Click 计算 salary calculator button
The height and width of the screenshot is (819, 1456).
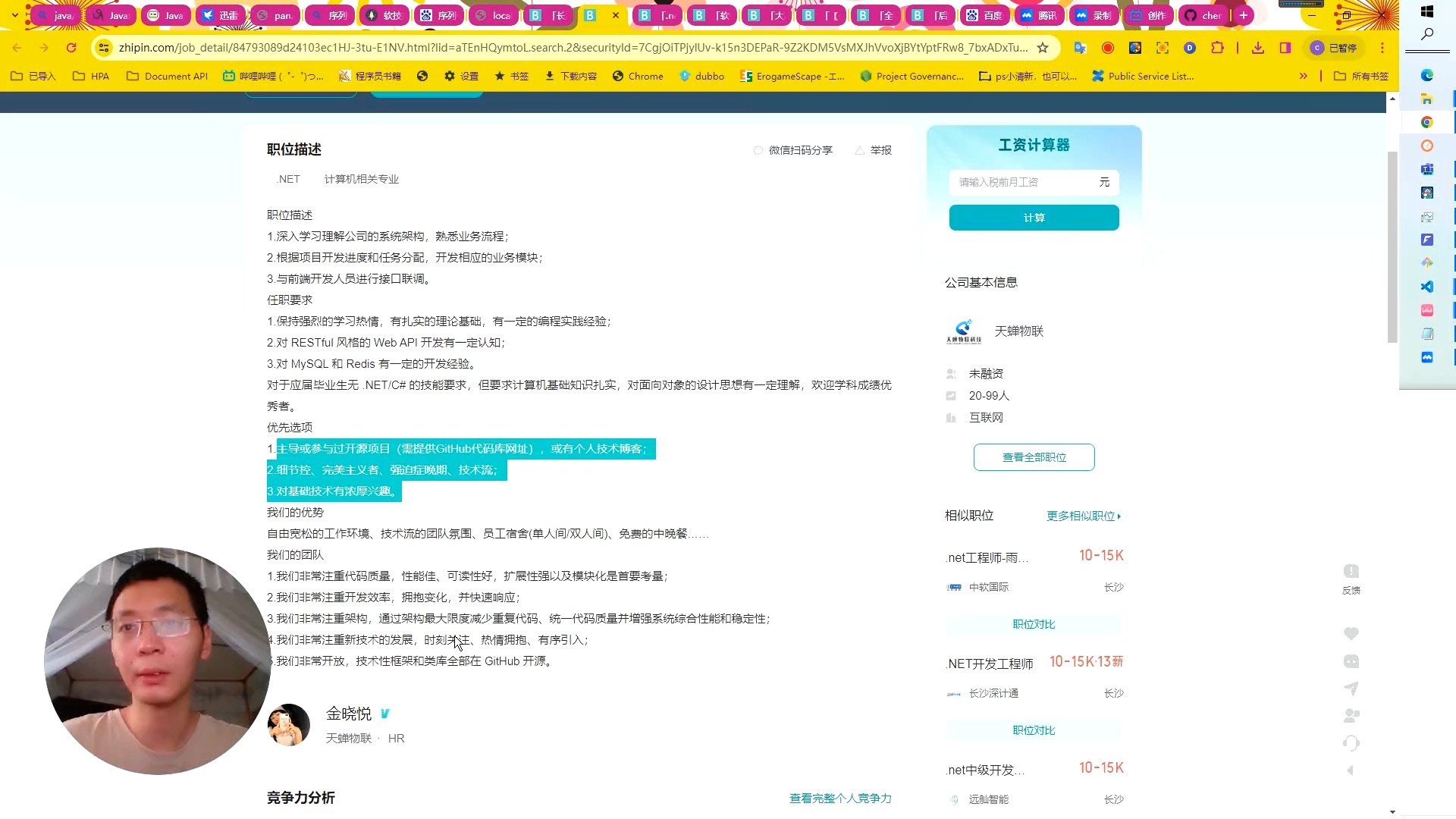[1033, 217]
